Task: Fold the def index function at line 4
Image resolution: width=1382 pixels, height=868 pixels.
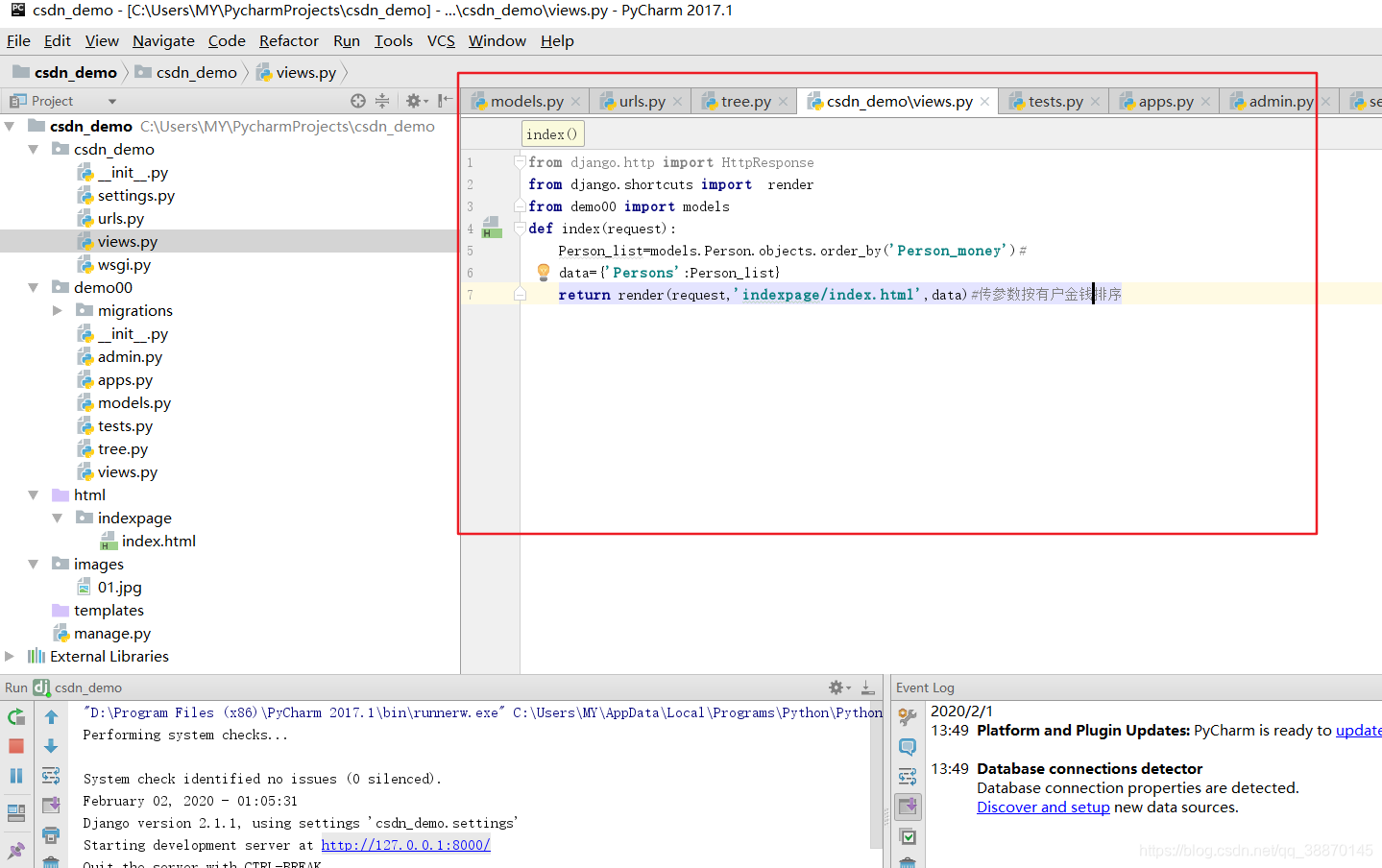Action: (x=520, y=229)
